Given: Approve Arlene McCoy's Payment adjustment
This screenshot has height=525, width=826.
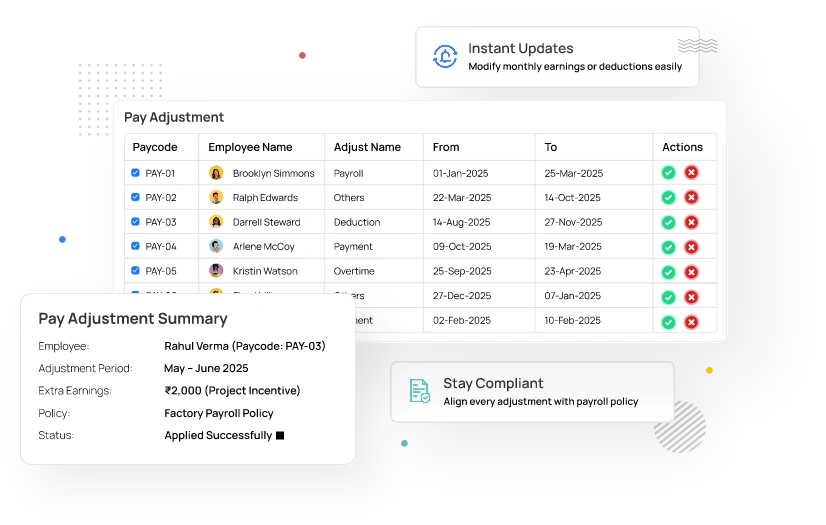Looking at the screenshot, I should coord(668,247).
